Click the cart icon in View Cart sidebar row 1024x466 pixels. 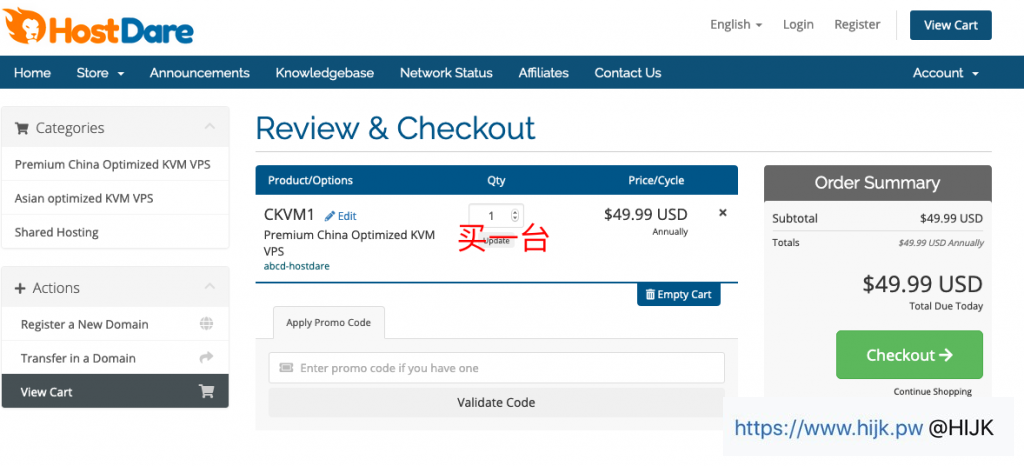(206, 392)
